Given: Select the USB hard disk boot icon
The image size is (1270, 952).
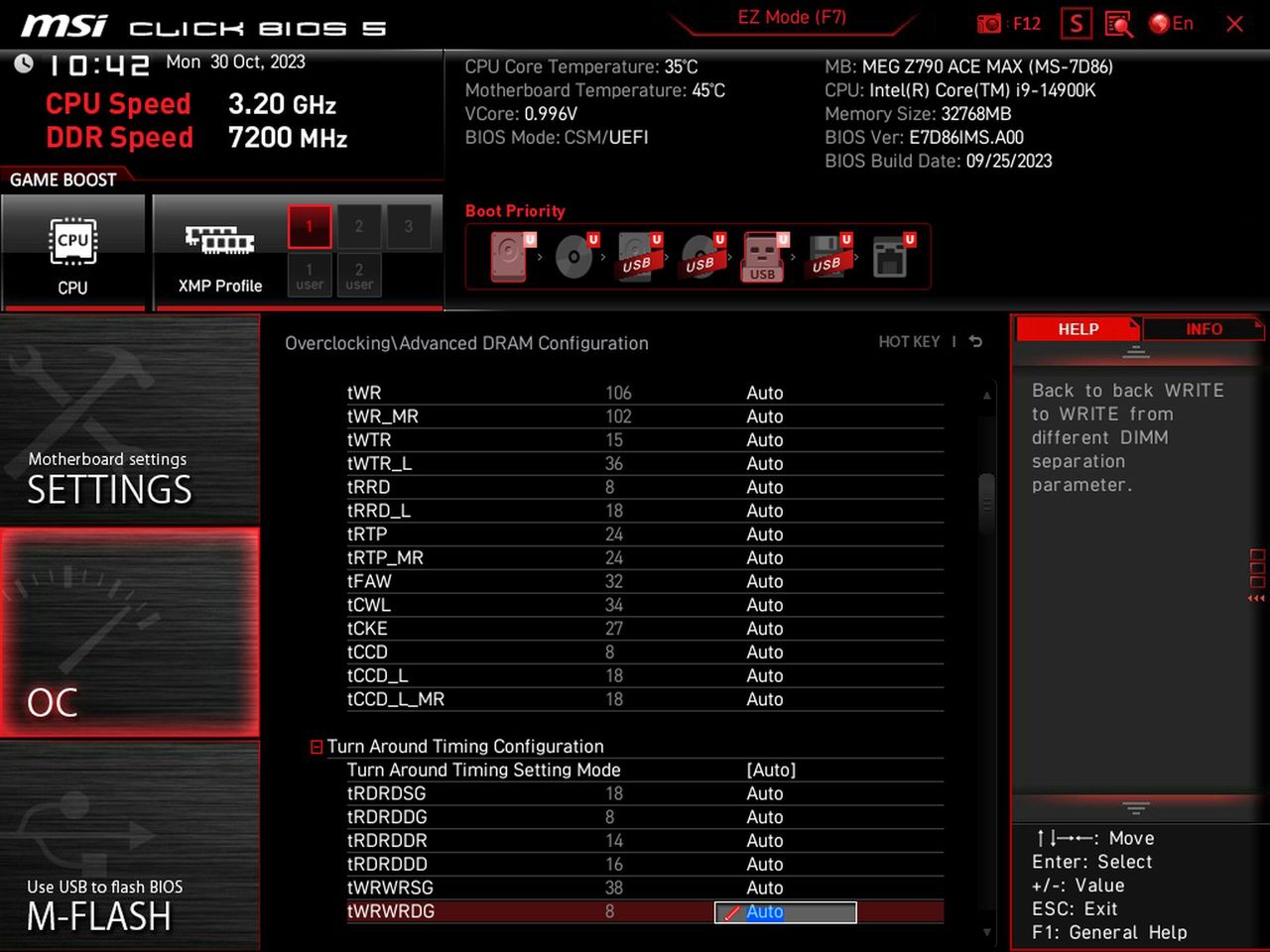Looking at the screenshot, I should click(x=639, y=257).
